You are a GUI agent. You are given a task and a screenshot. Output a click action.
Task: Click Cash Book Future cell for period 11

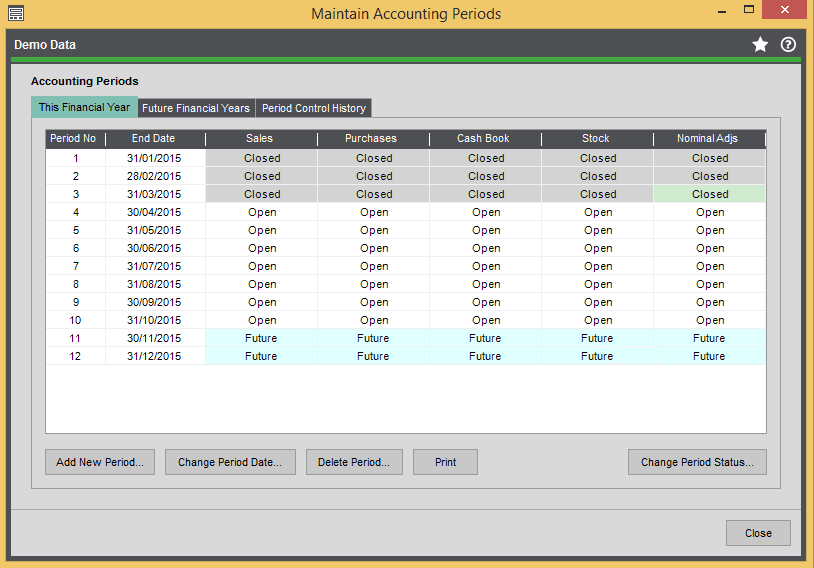click(x=486, y=339)
